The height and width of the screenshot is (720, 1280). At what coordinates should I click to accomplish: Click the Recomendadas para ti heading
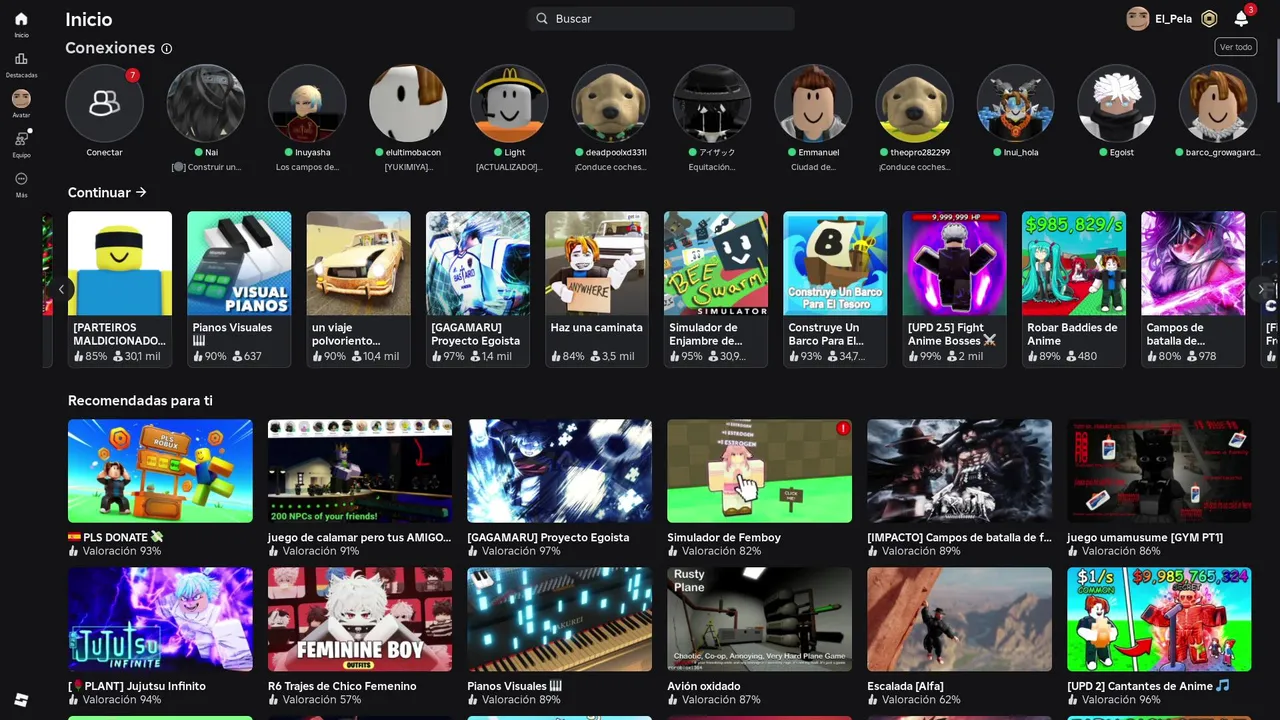(140, 400)
